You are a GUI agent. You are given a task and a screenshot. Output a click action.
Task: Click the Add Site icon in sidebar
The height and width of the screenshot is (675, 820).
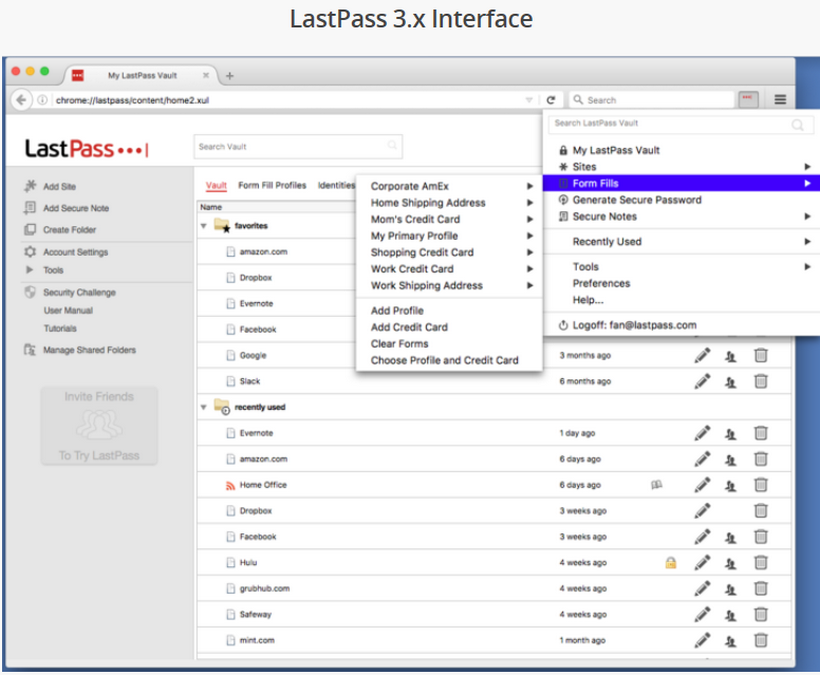pos(29,186)
